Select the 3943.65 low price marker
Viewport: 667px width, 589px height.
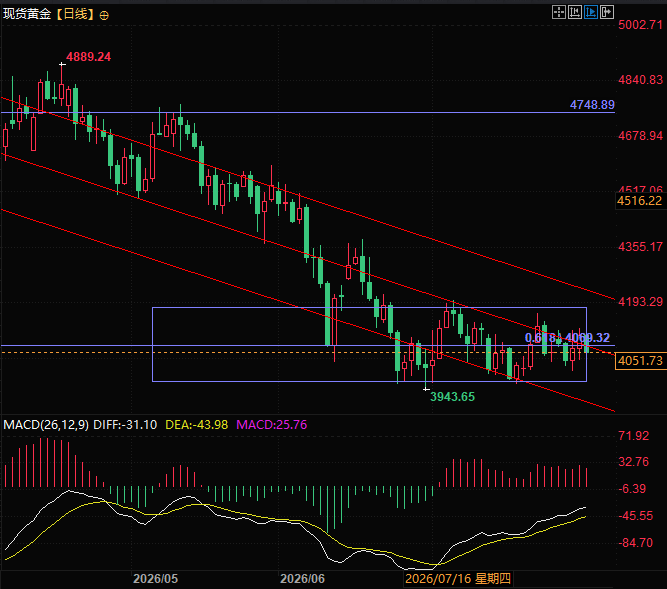452,397
